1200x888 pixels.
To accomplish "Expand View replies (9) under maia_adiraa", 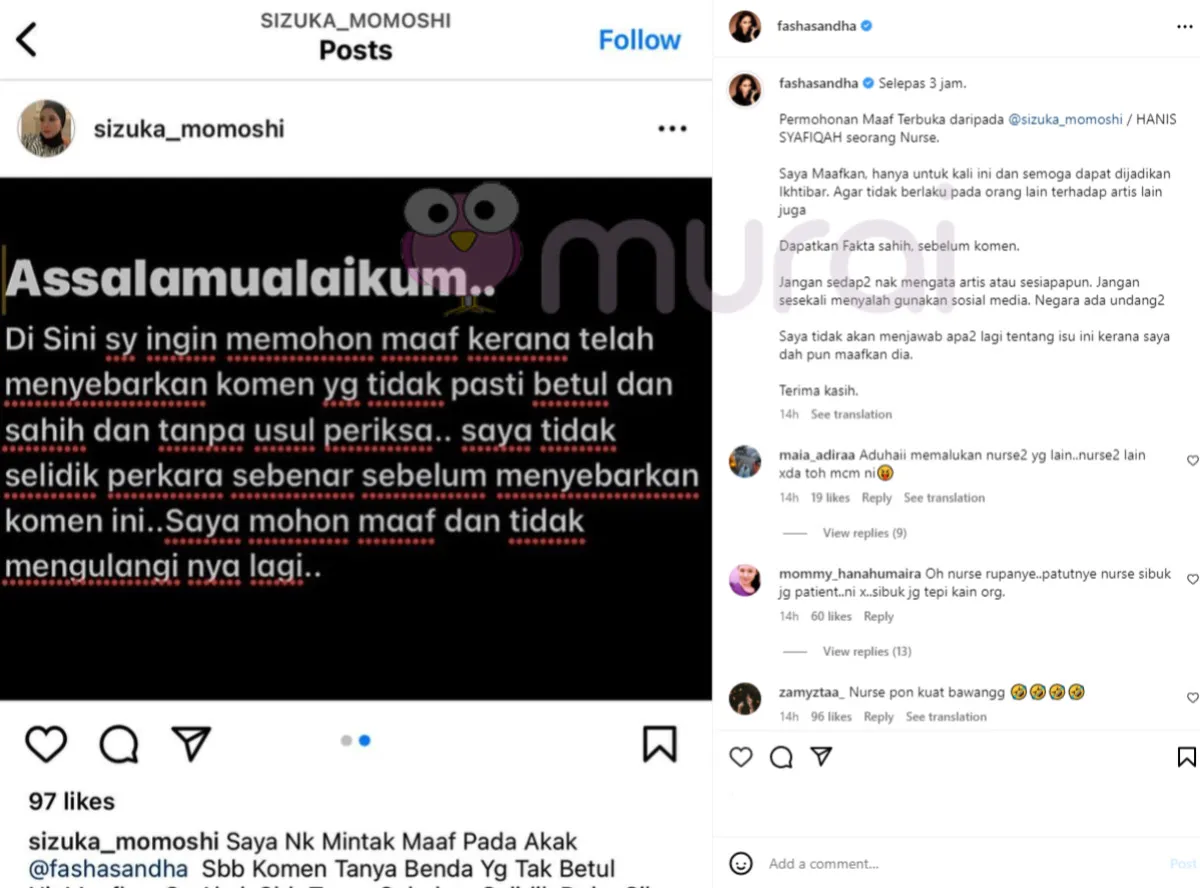I will click(x=864, y=533).
